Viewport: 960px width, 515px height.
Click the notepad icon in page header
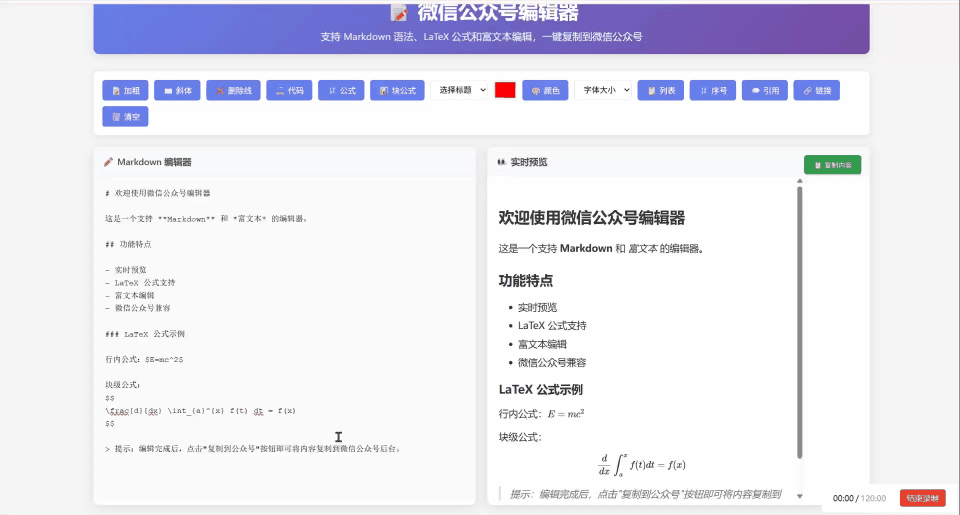click(399, 12)
